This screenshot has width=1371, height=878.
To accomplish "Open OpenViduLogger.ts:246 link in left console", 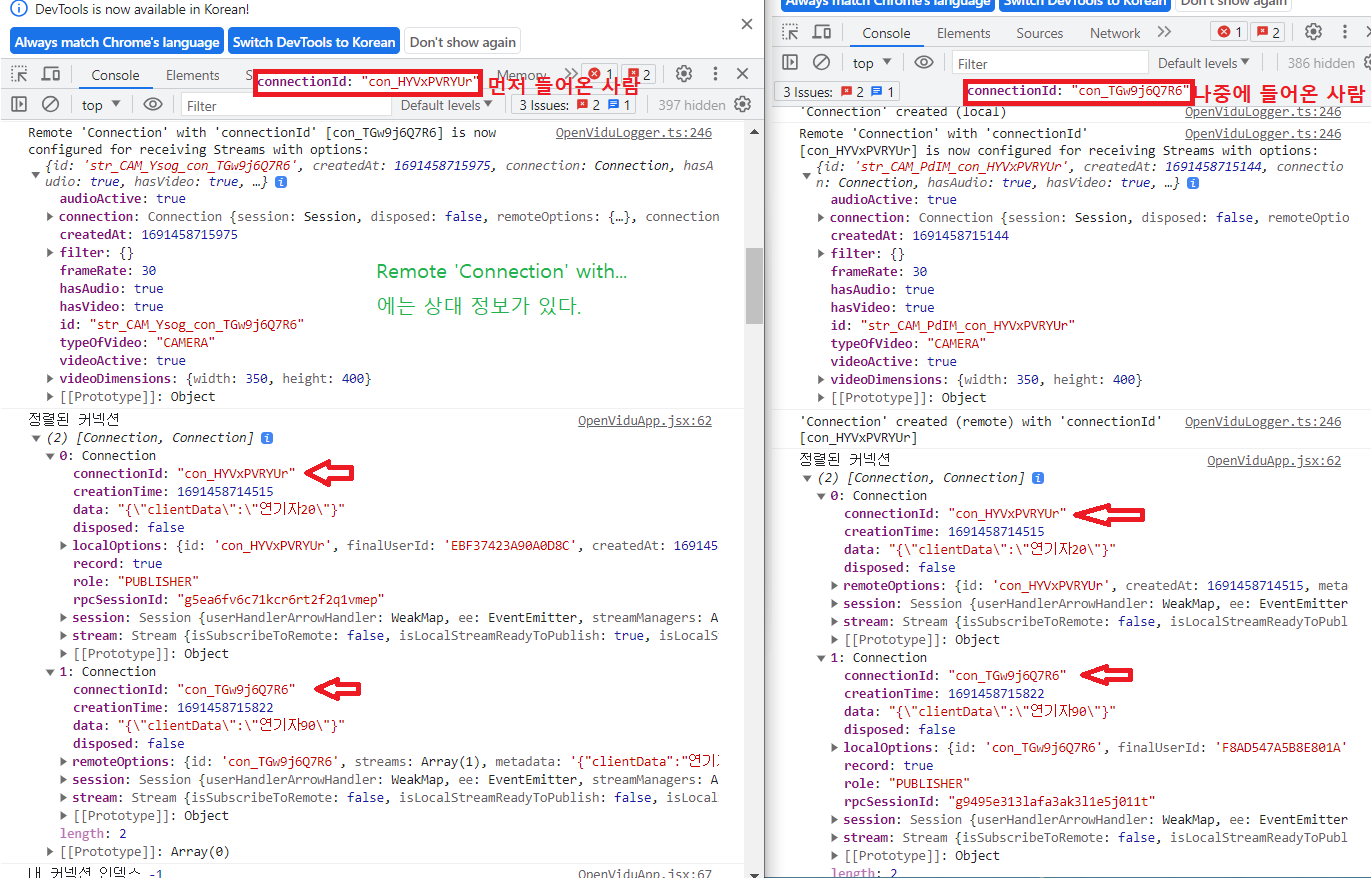I will pos(634,132).
